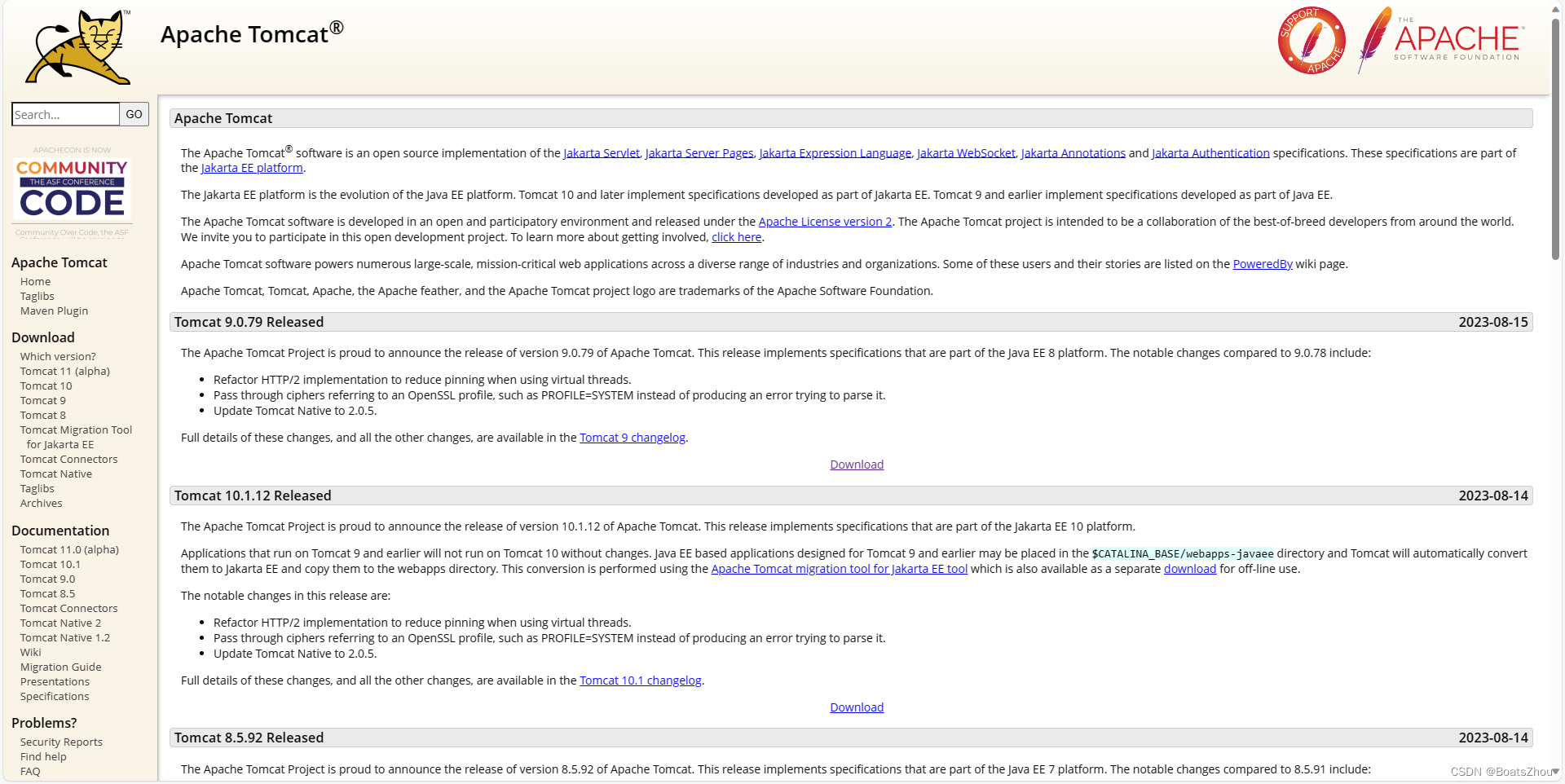Viewport: 1565px width, 784px height.
Task: Go to Tomcat 10 download page
Action: [46, 386]
